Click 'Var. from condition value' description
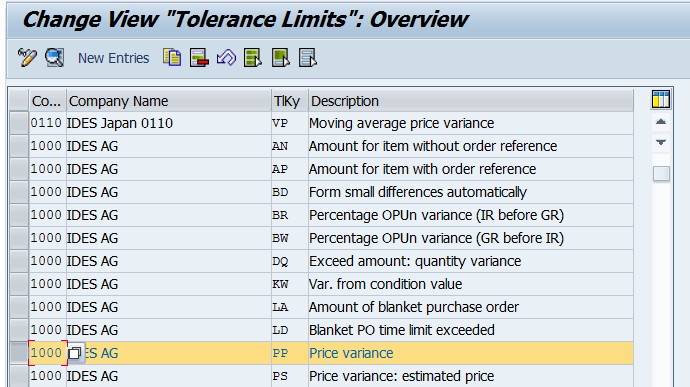Screen dimensions: 690x387 click(x=385, y=284)
